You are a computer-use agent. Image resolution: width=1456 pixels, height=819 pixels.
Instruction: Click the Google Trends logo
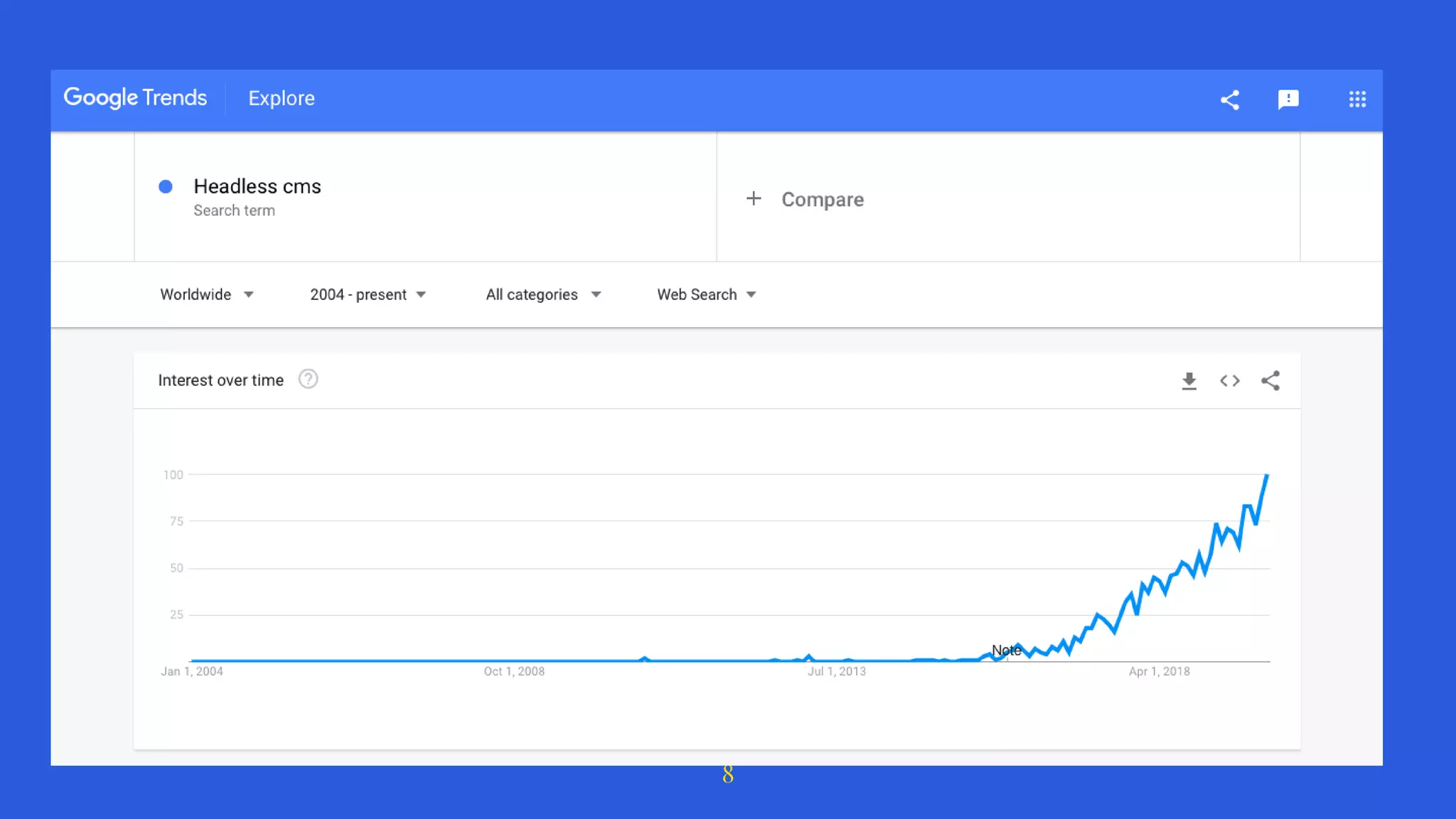tap(135, 97)
